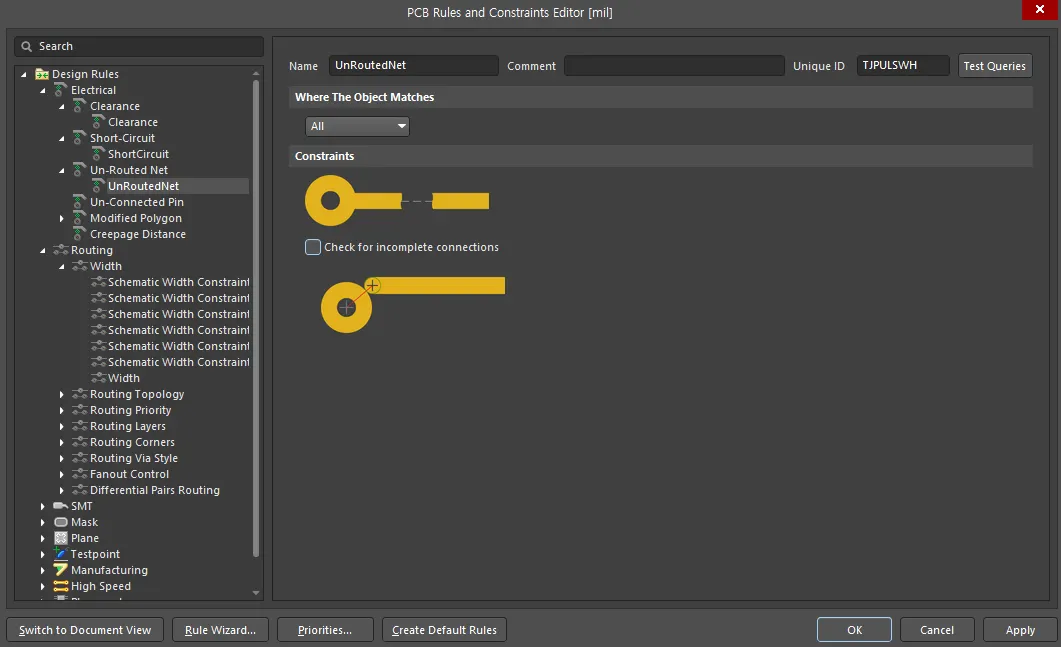Click the Un-Connected Pin icon
Screen dimensions: 1061x647
pos(80,202)
